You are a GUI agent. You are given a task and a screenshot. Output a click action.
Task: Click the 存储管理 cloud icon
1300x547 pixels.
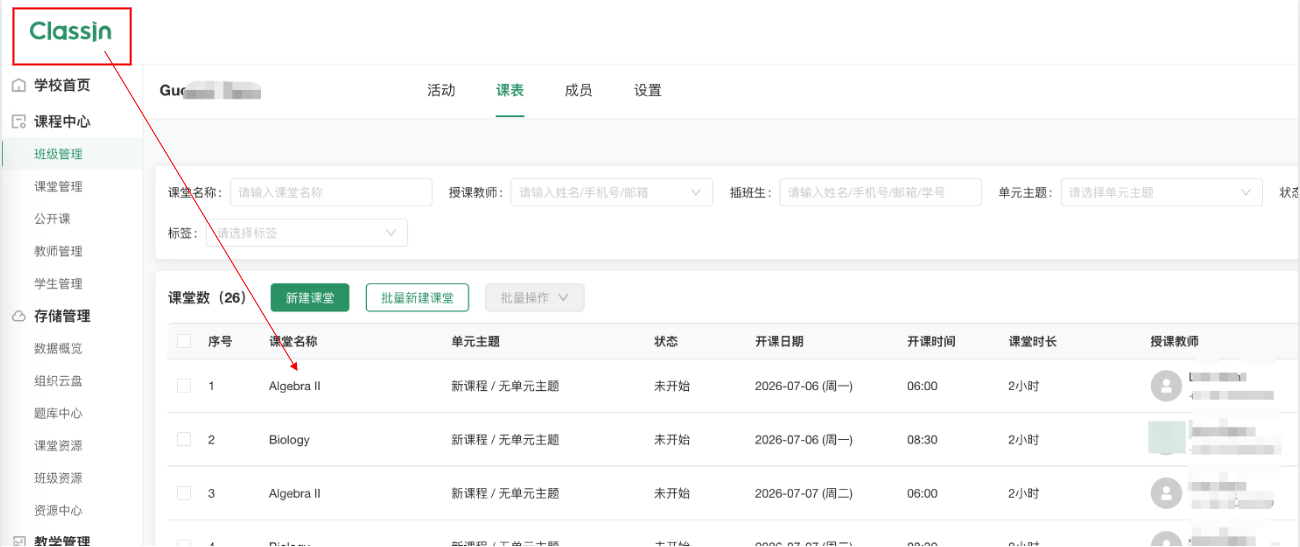click(19, 316)
